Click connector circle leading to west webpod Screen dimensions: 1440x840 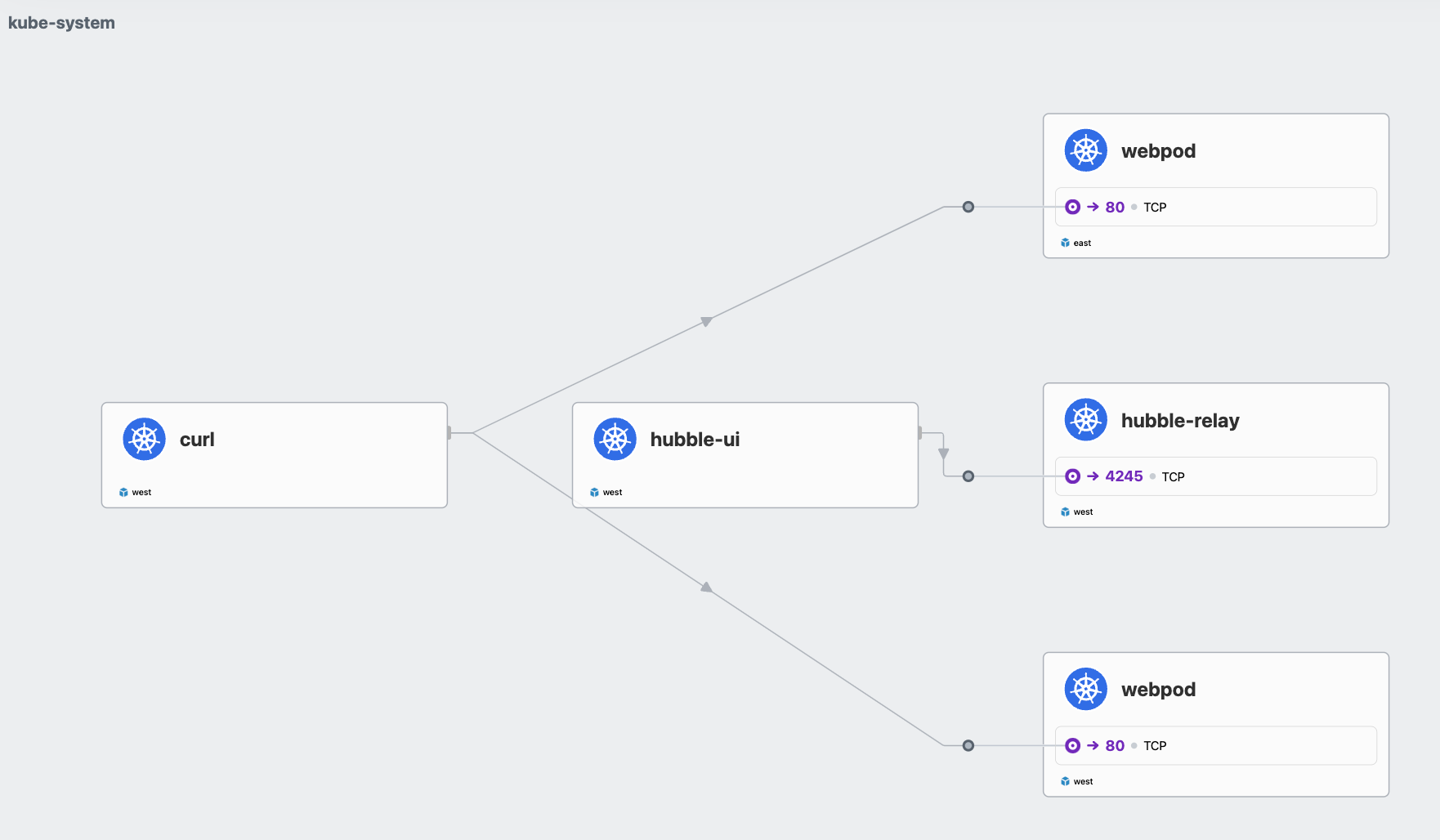[968, 745]
